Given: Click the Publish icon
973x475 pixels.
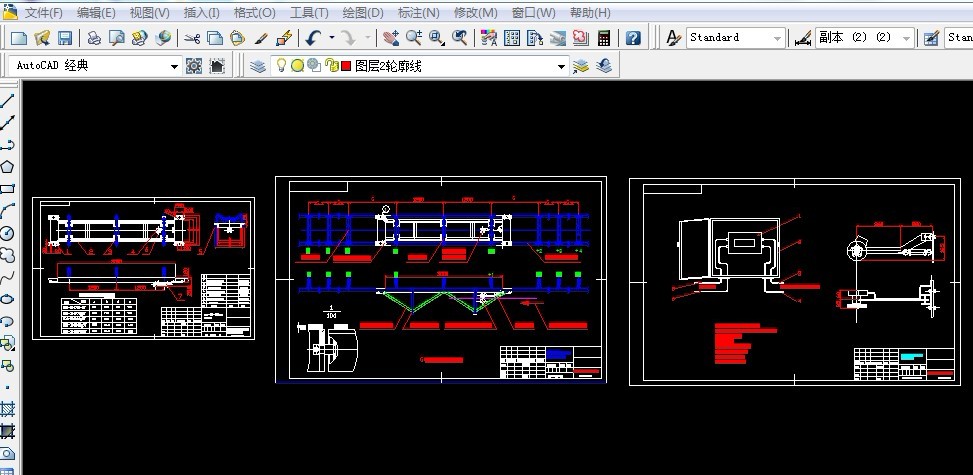Looking at the screenshot, I should pos(140,38).
